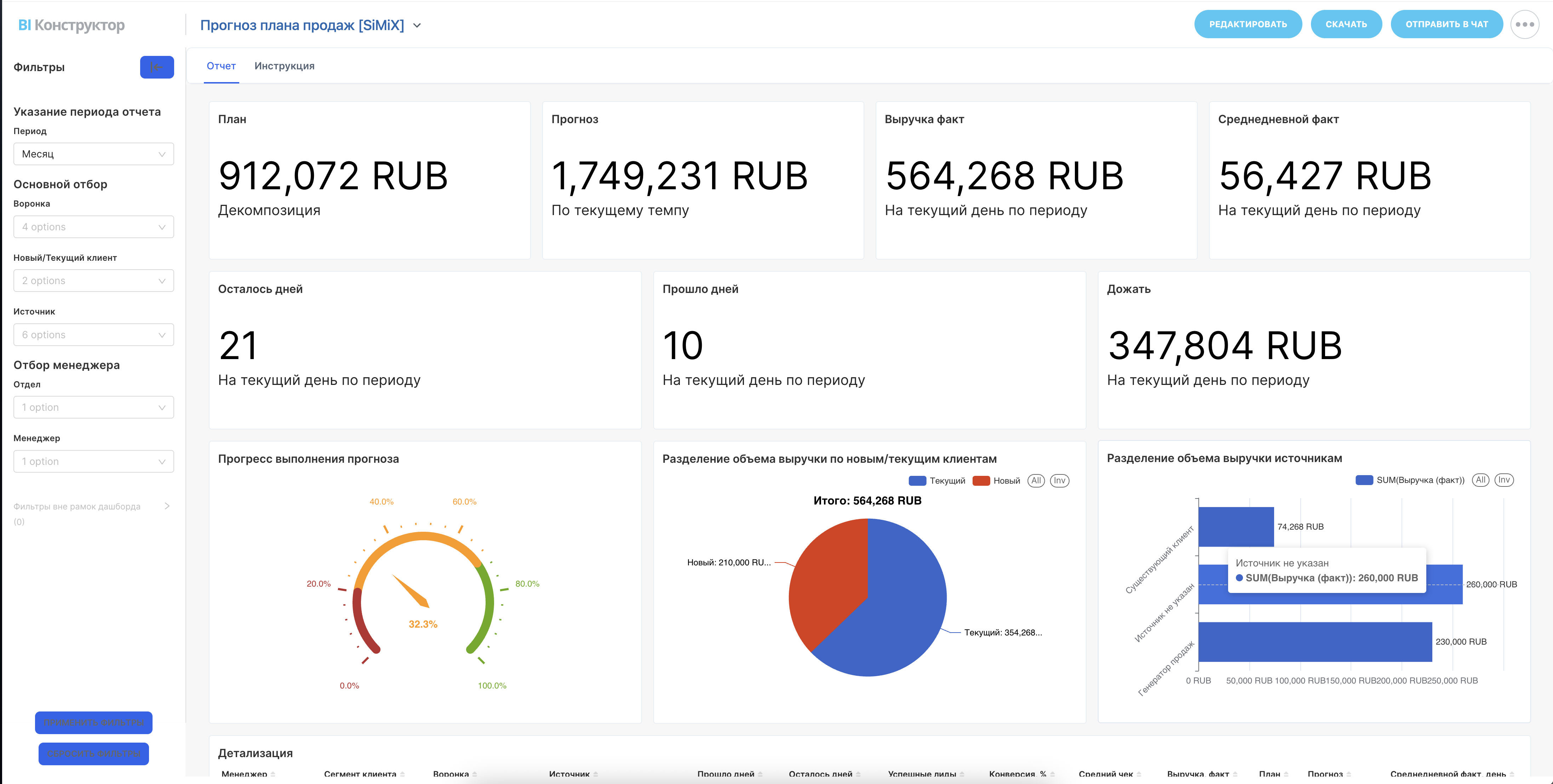Collapse the Фильтры sidebar panel
This screenshot has height=784, width=1553.
(157, 67)
